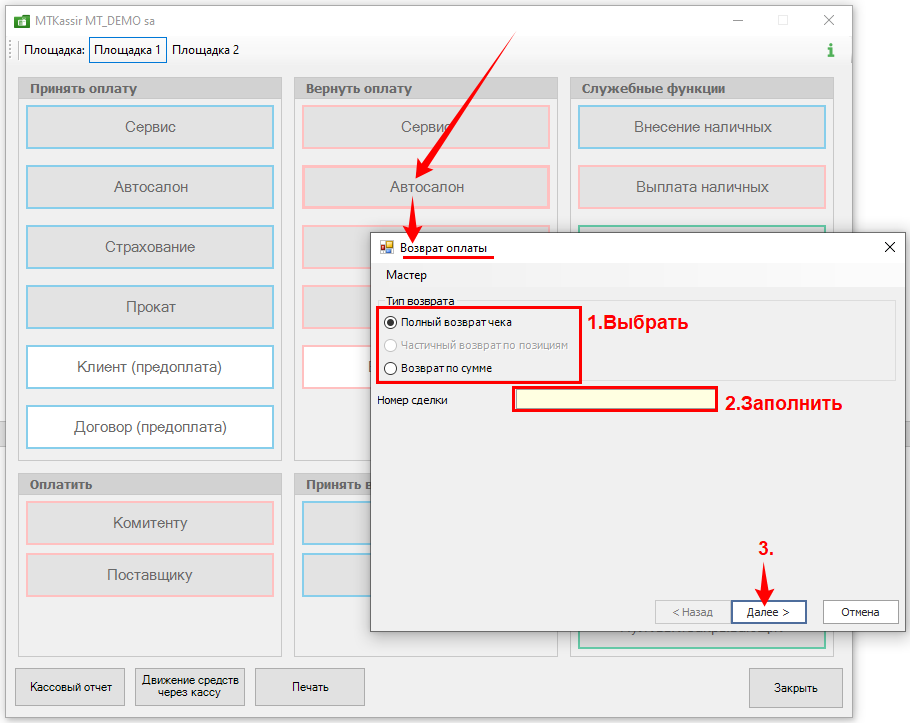Screen dimensions: 910x723
Task: Open the Мастер menu
Action: pos(406,275)
